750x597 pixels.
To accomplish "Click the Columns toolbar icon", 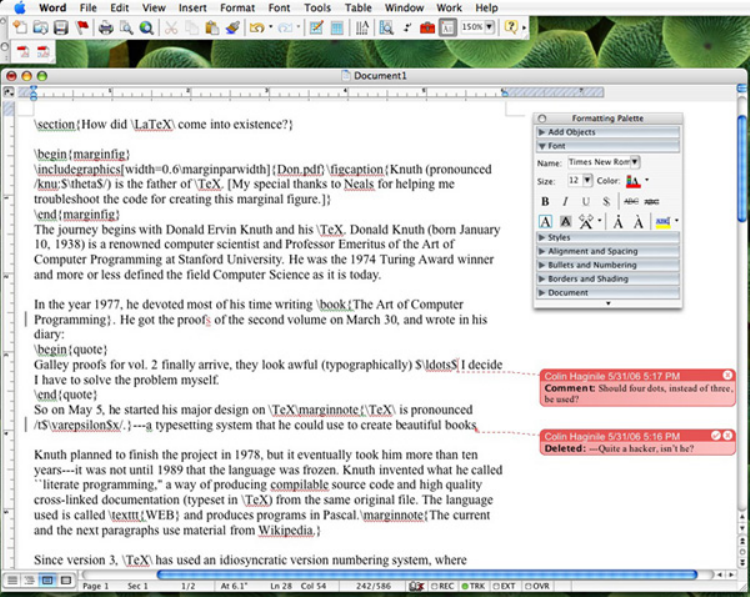I will tap(362, 27).
